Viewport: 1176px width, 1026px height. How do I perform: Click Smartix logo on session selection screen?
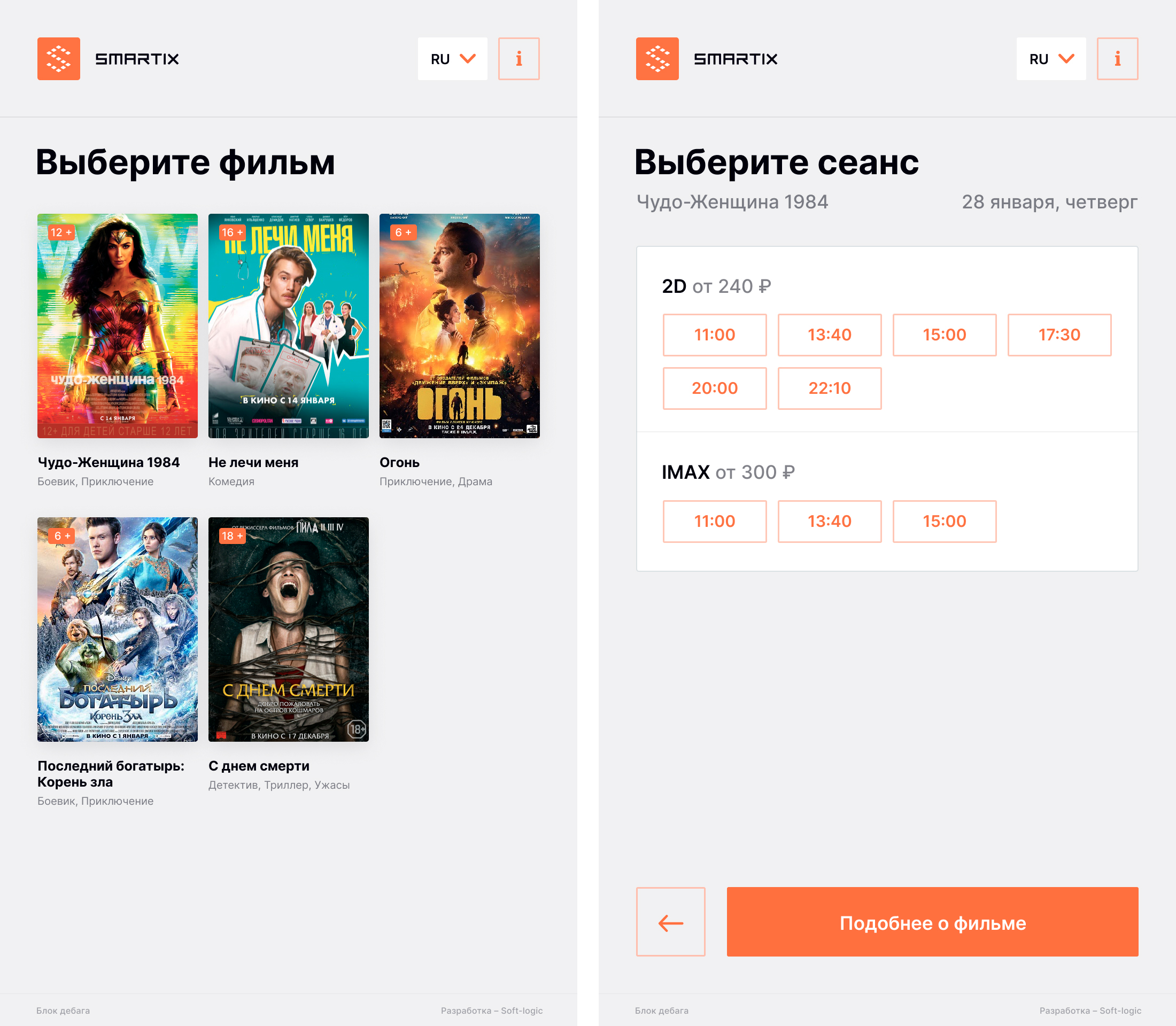(707, 59)
